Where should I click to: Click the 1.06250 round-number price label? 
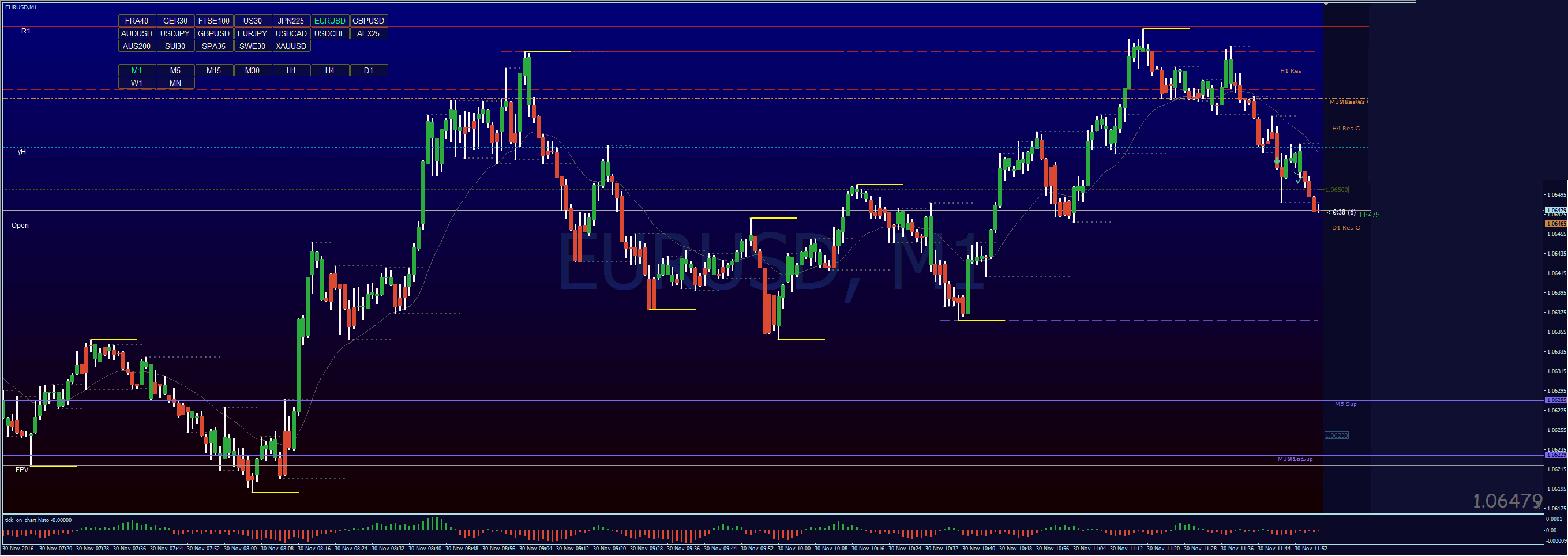(1336, 435)
